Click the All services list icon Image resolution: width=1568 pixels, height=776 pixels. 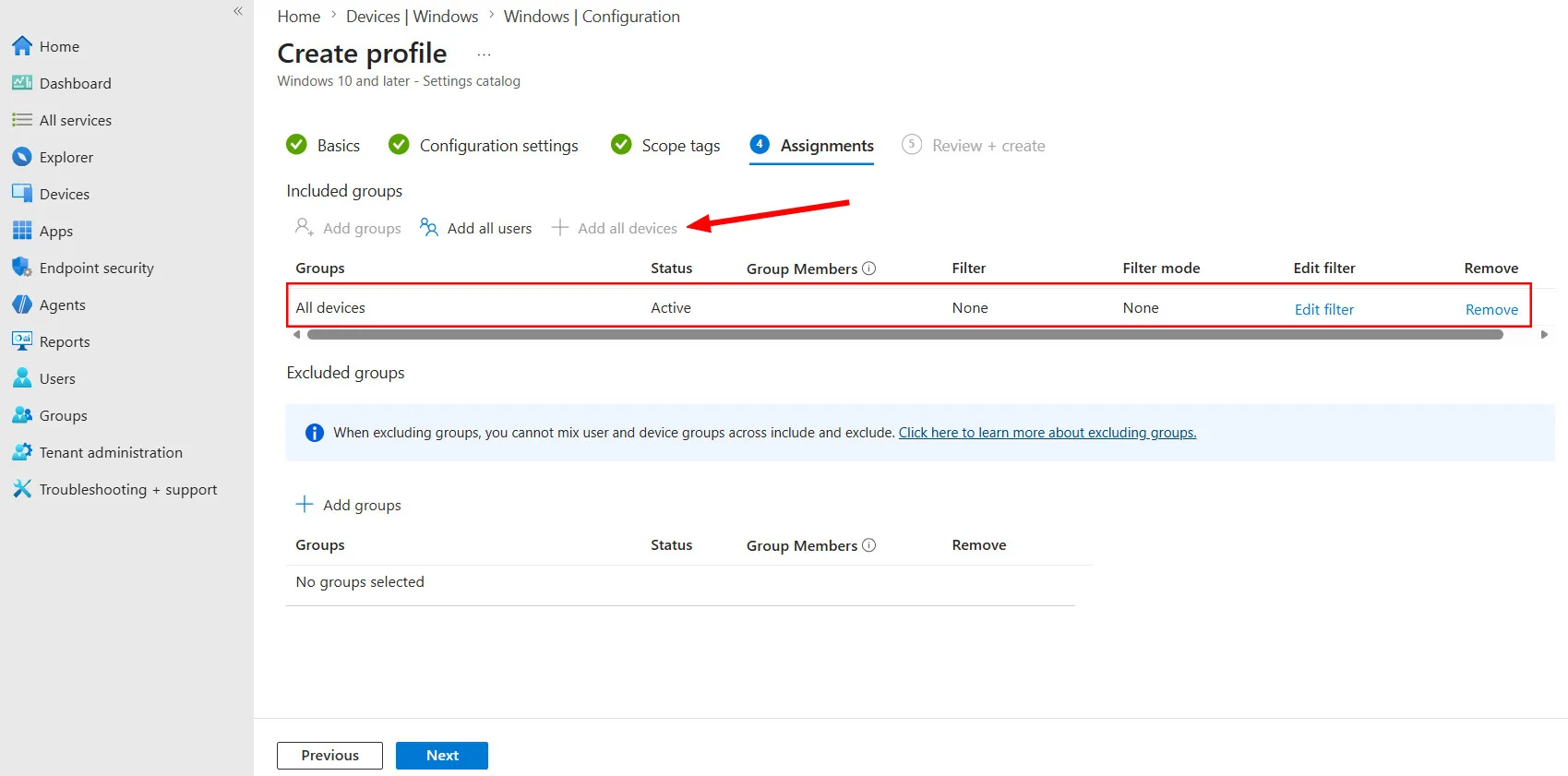22,120
